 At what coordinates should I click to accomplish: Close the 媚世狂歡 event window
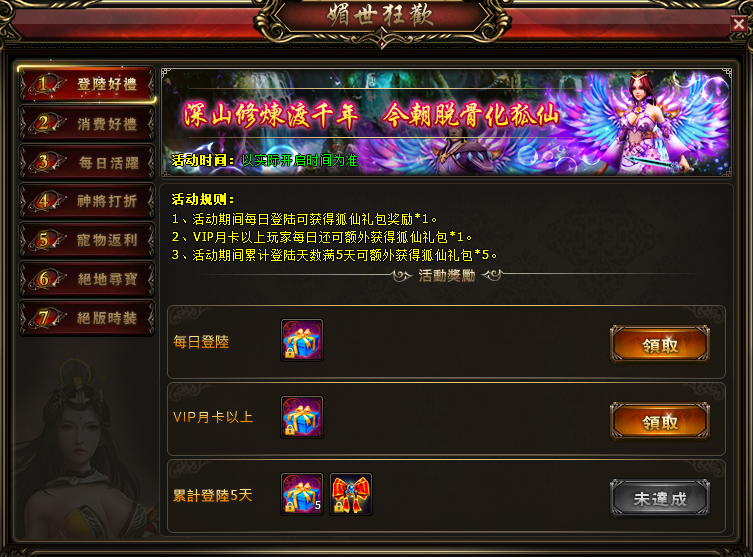point(739,24)
